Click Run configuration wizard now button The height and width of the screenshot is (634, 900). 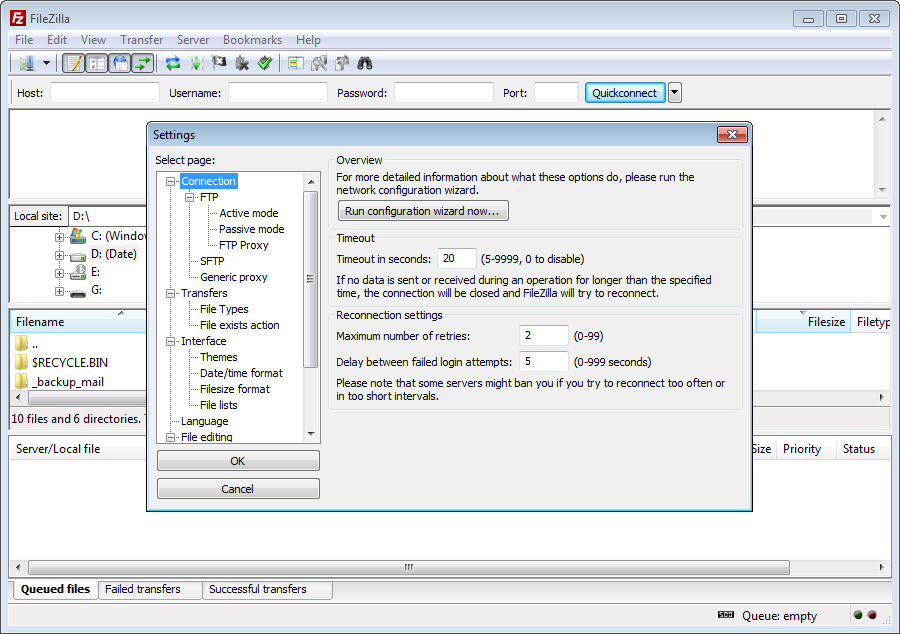point(423,211)
